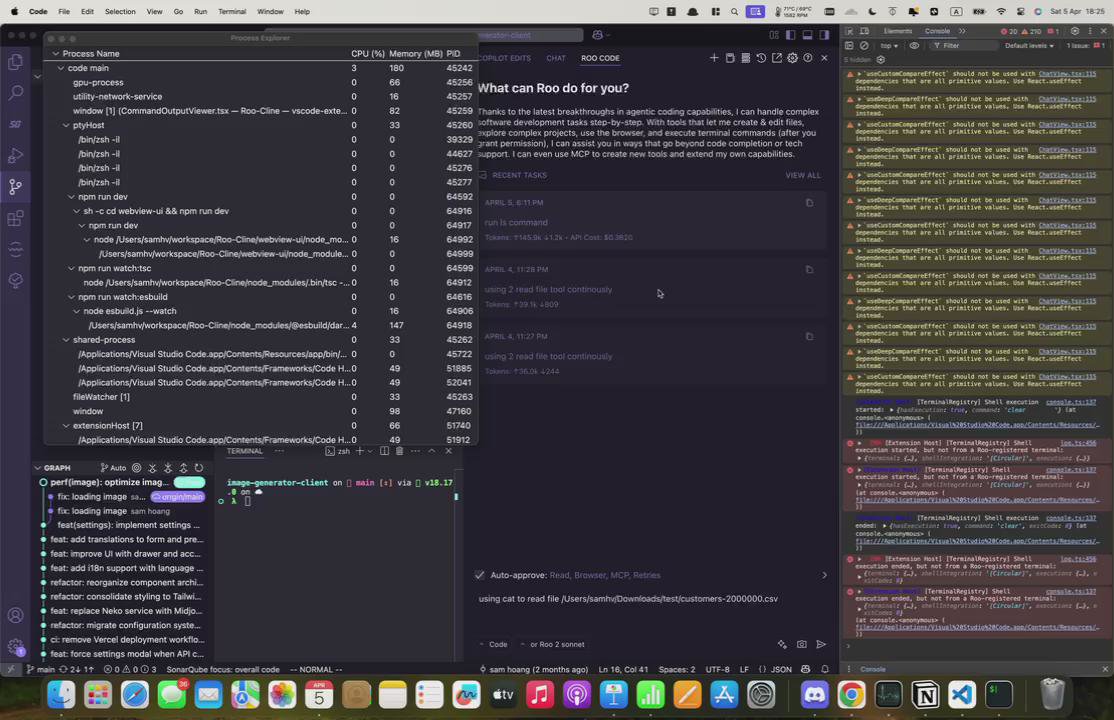Screen dimensions: 1114x720
Task: Collapse the ptyHost process tree
Action: 66,126
